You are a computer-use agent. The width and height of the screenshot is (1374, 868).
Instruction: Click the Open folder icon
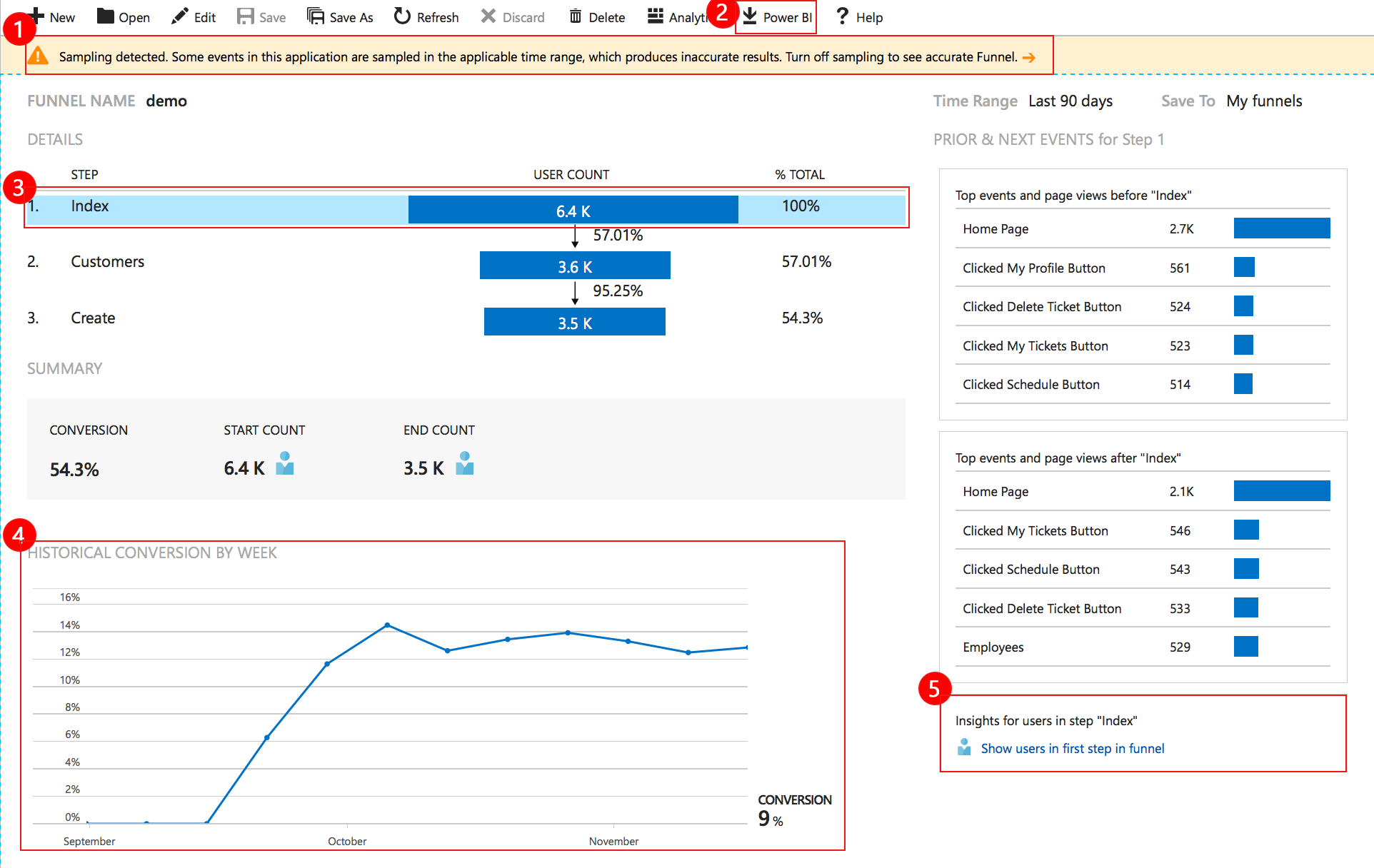(x=106, y=16)
